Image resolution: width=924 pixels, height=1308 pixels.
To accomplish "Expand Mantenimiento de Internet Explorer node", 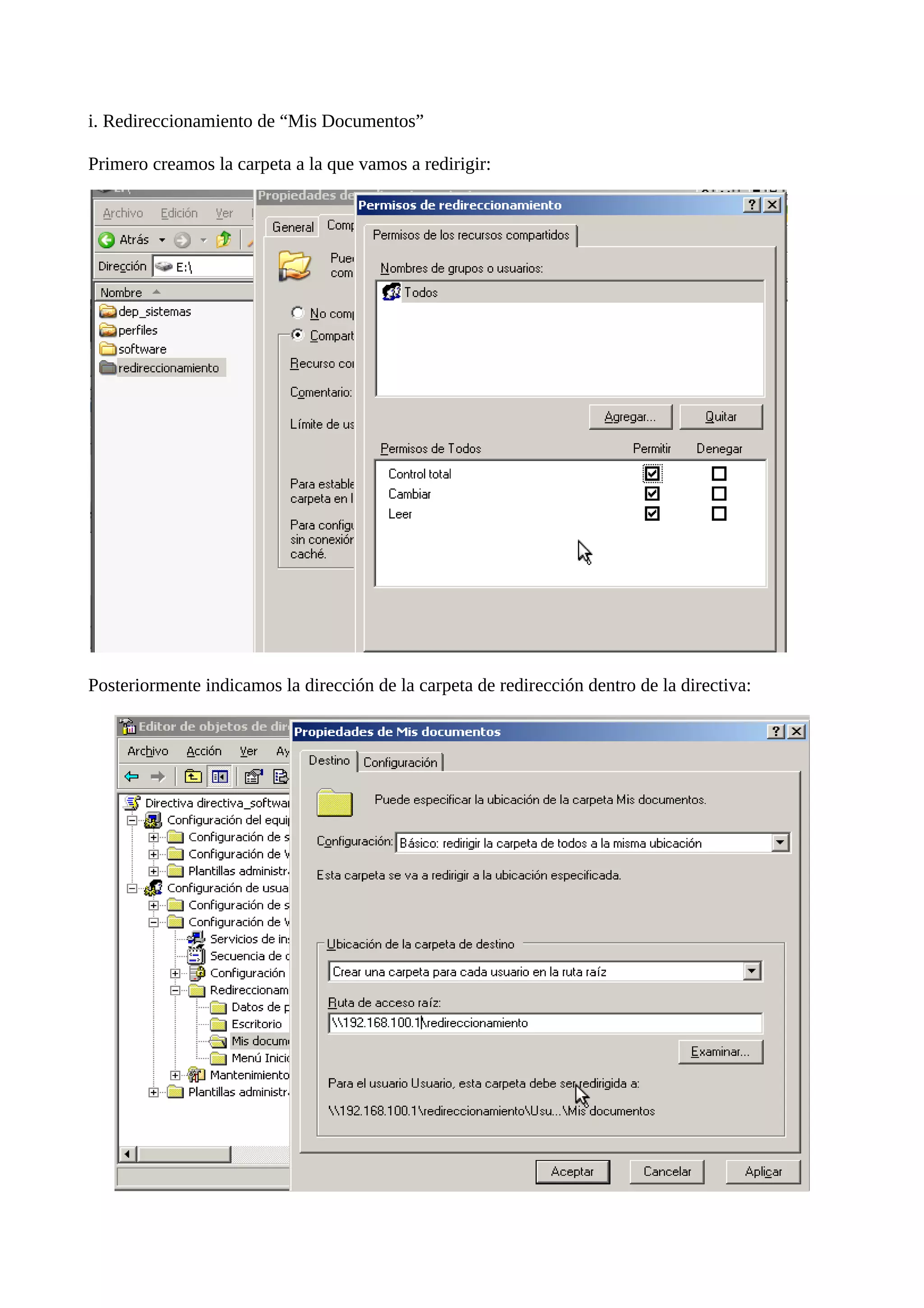I will 176,1076.
